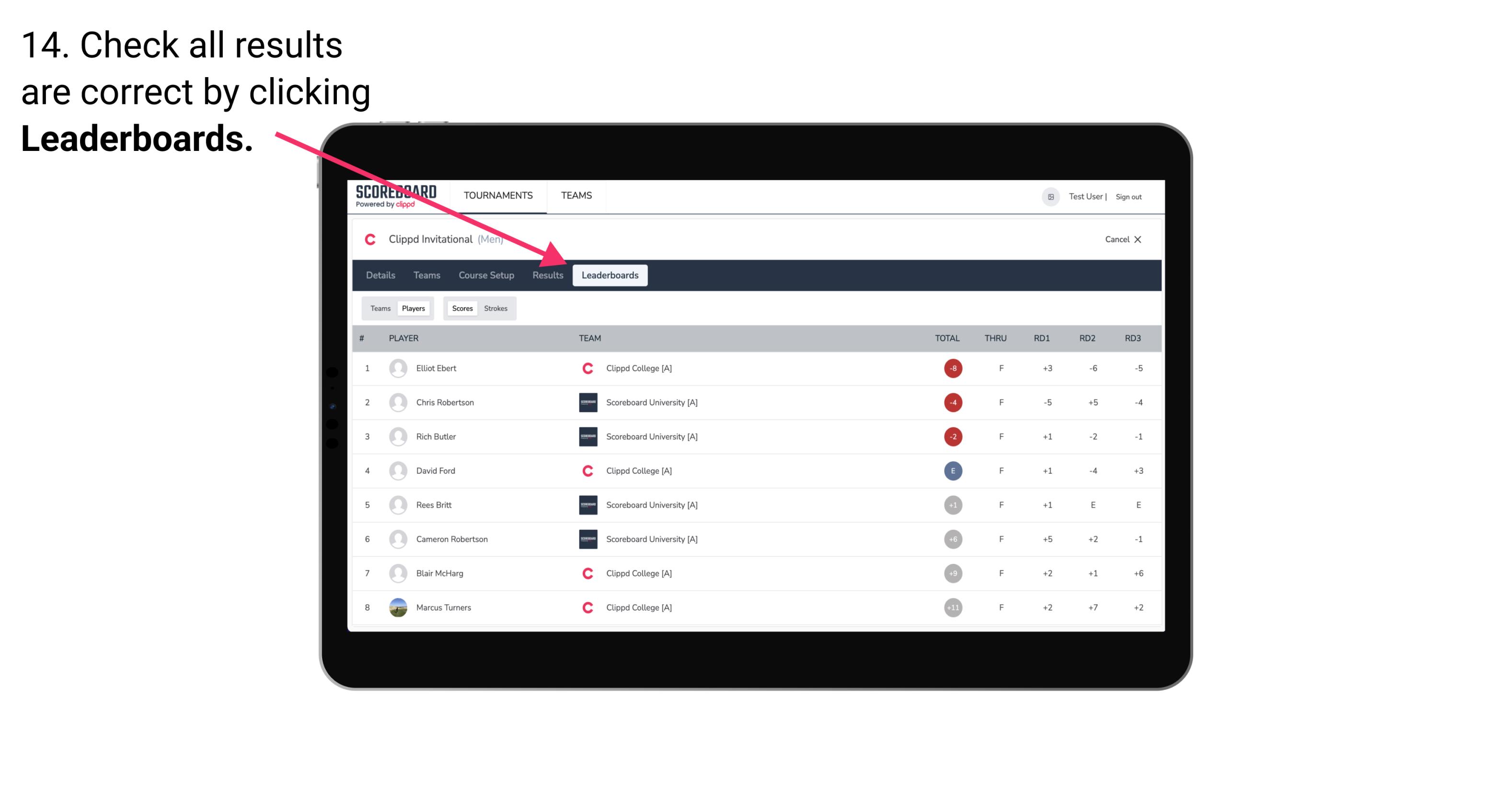Toggle the Strokes filter button

497,308
